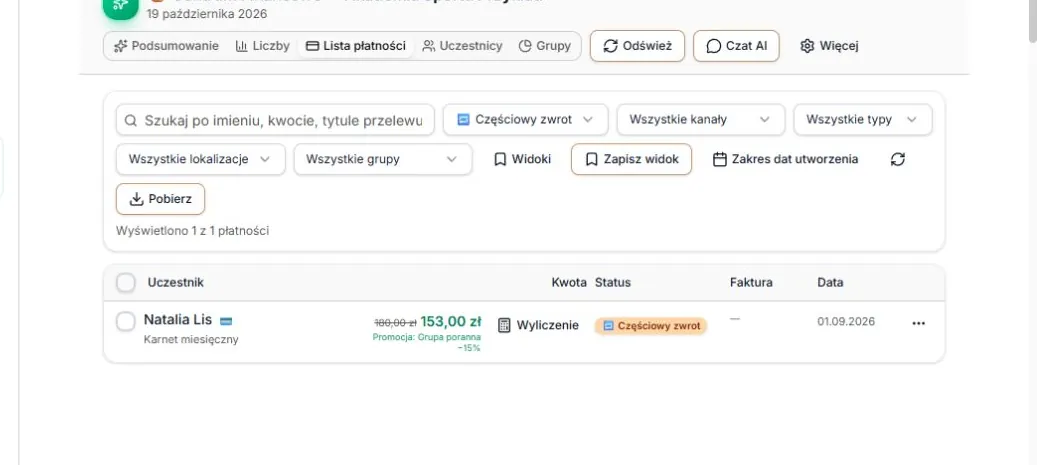Open Zakres dat utworzenia picker
The width and height of the screenshot is (1037, 465).
coord(785,159)
